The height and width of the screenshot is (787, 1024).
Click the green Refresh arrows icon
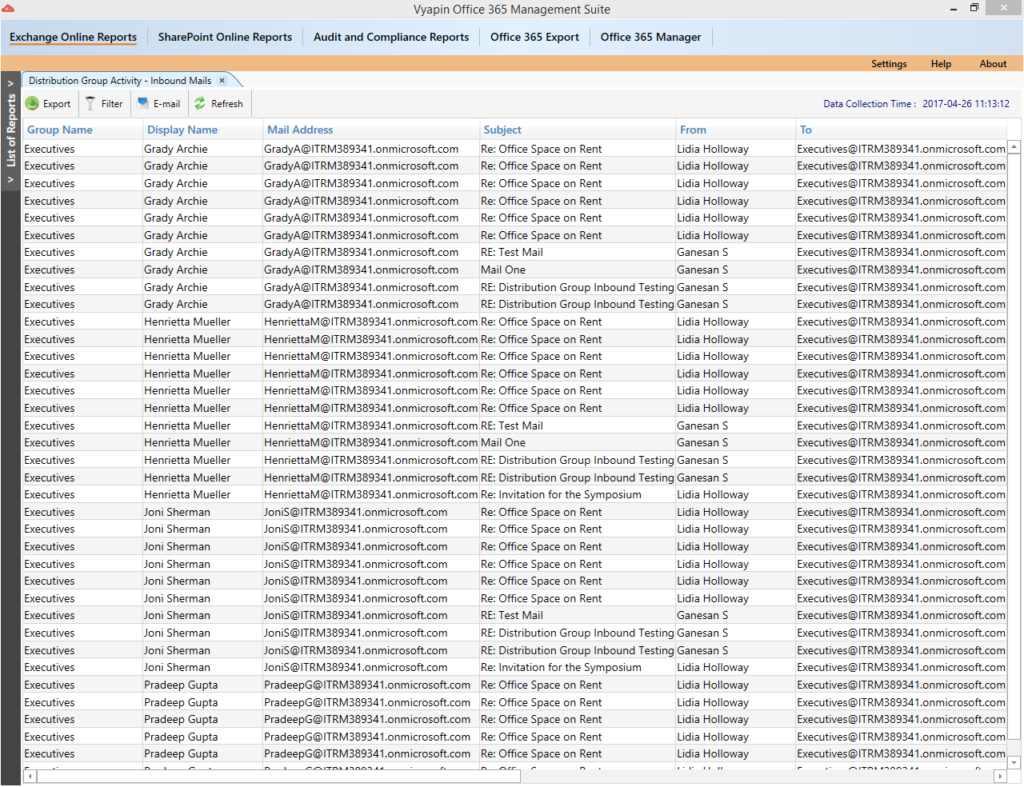(x=200, y=103)
